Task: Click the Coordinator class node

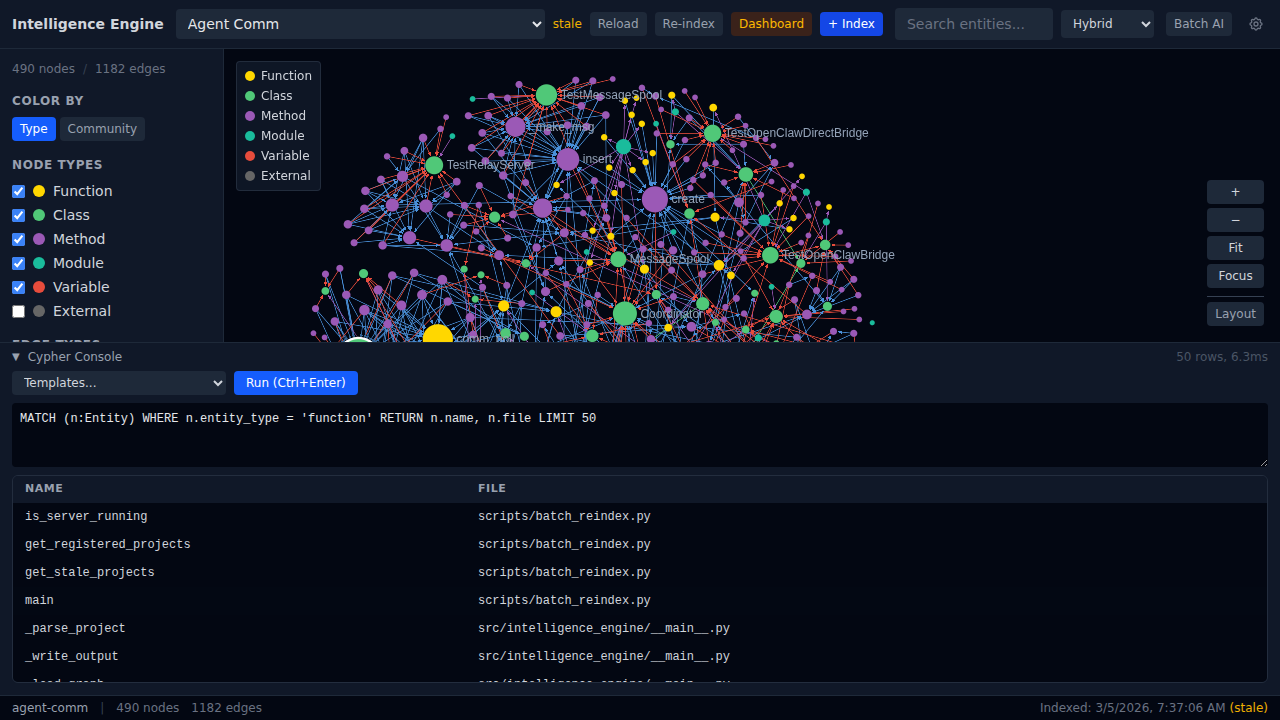Action: 625,314
